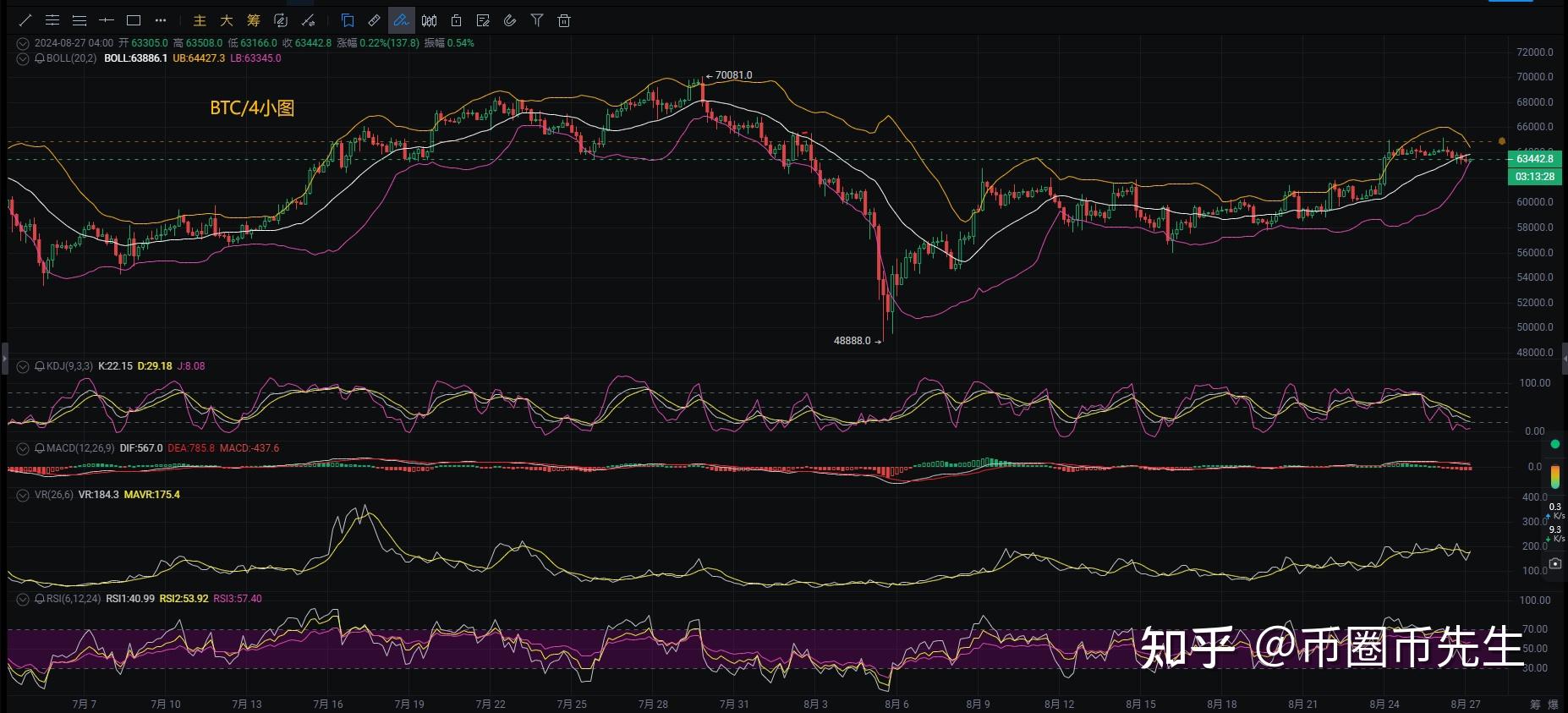Screen dimensions: 1568x713
Task: Click the LB:63345.0 lower band value
Action: [255, 58]
